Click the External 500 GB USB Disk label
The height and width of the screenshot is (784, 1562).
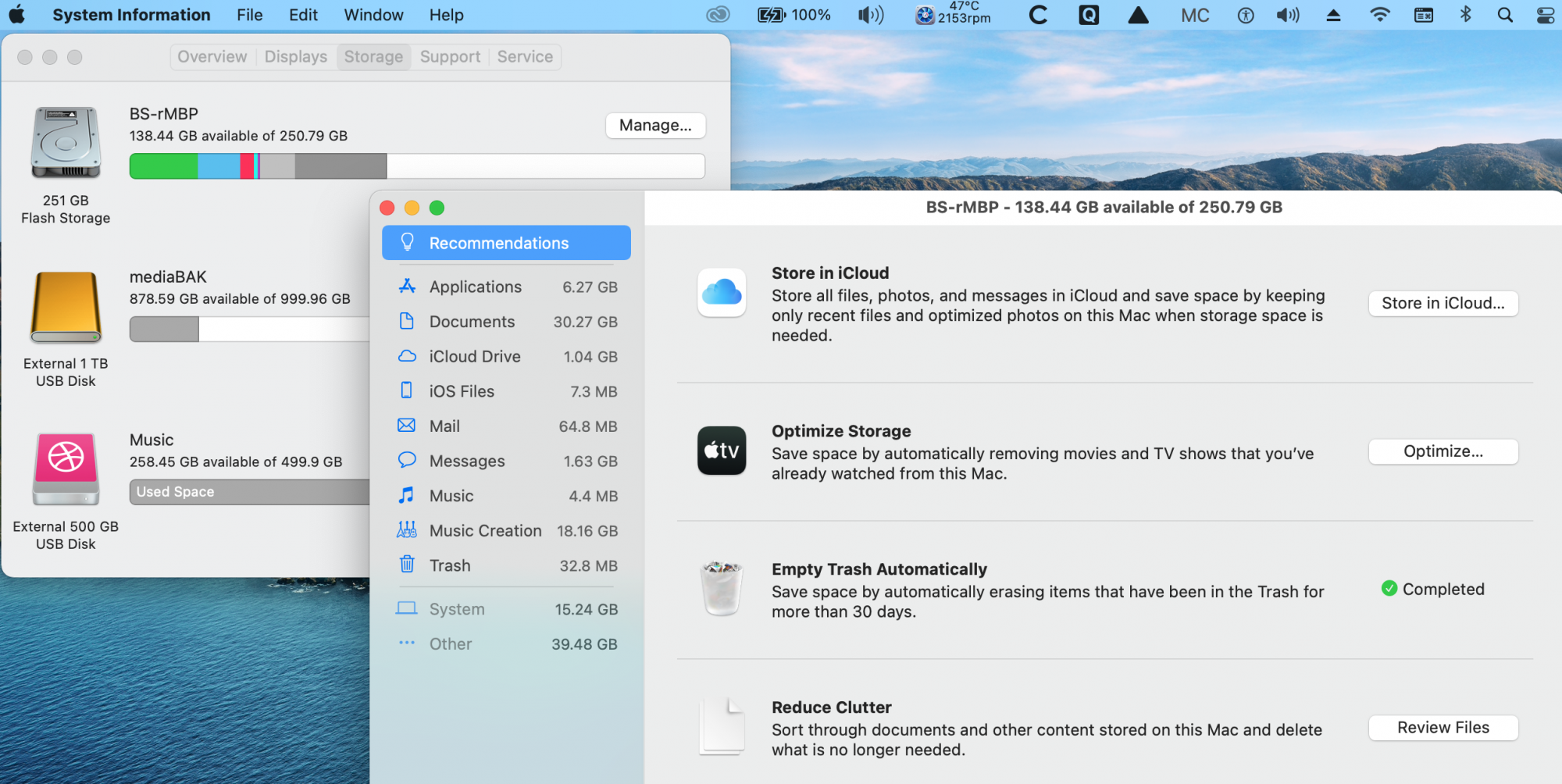[x=66, y=536]
